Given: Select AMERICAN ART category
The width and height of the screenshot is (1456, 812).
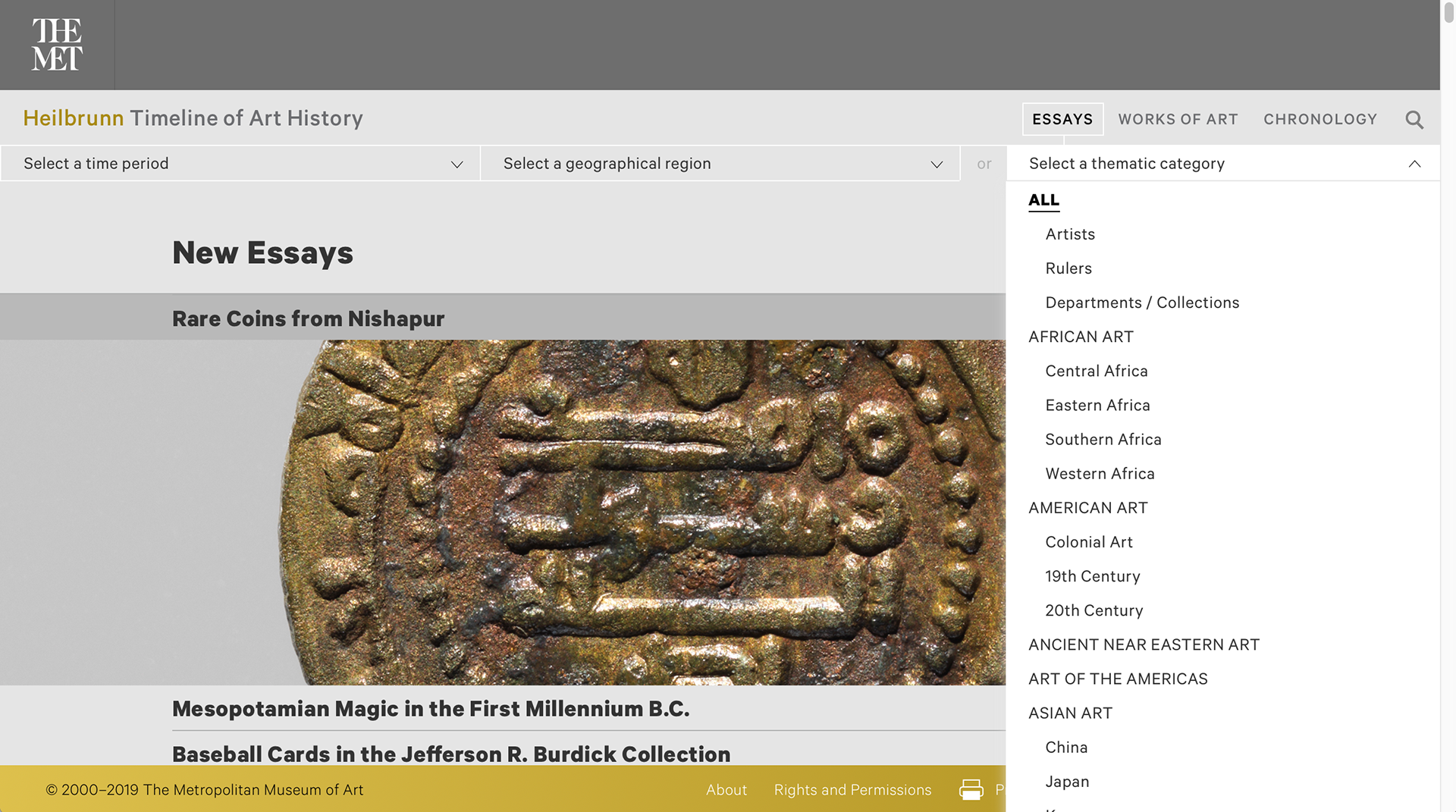Looking at the screenshot, I should pos(1088,508).
